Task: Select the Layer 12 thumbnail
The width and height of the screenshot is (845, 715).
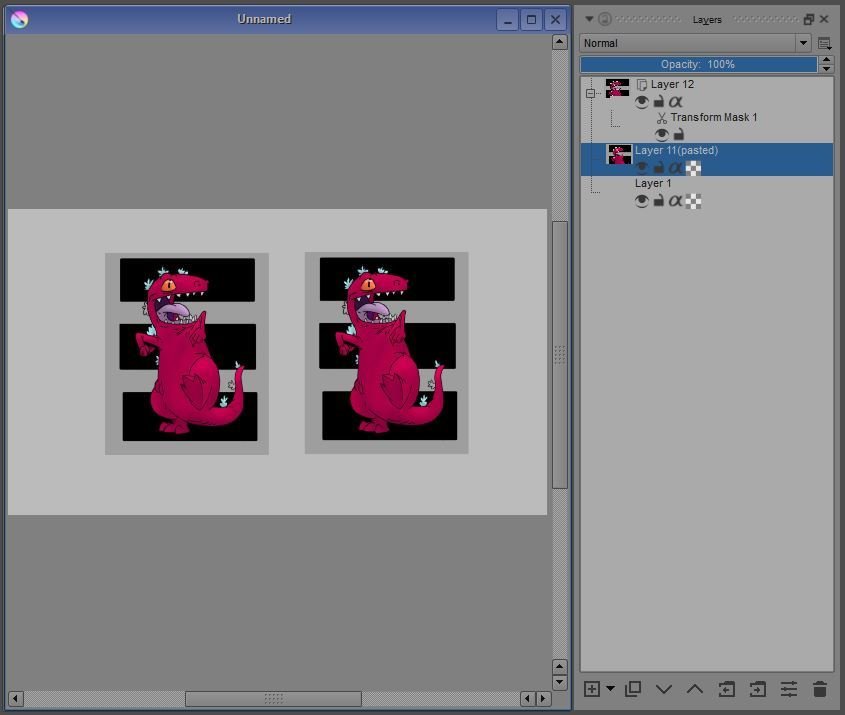Action: tap(617, 88)
